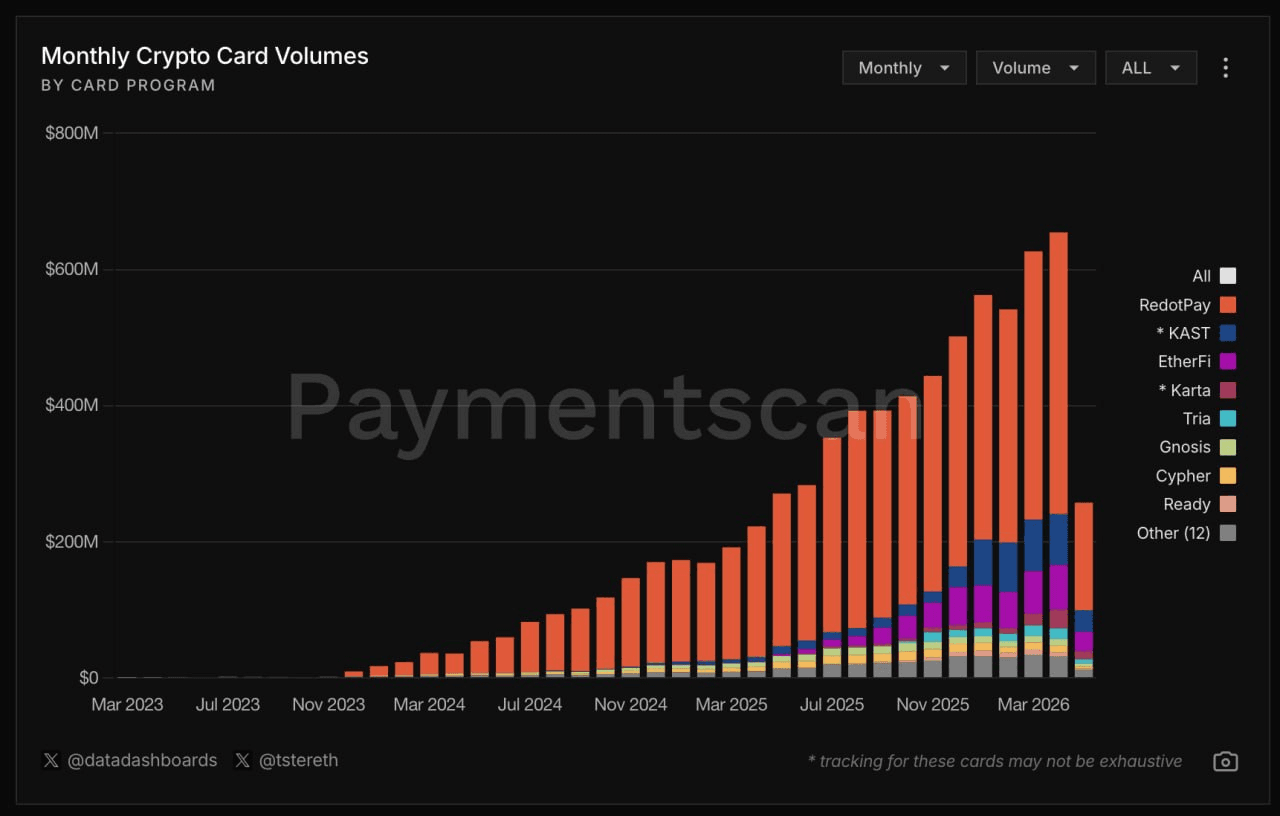This screenshot has height=816, width=1280.
Task: Open the Monthly interval dropdown
Action: pos(904,68)
